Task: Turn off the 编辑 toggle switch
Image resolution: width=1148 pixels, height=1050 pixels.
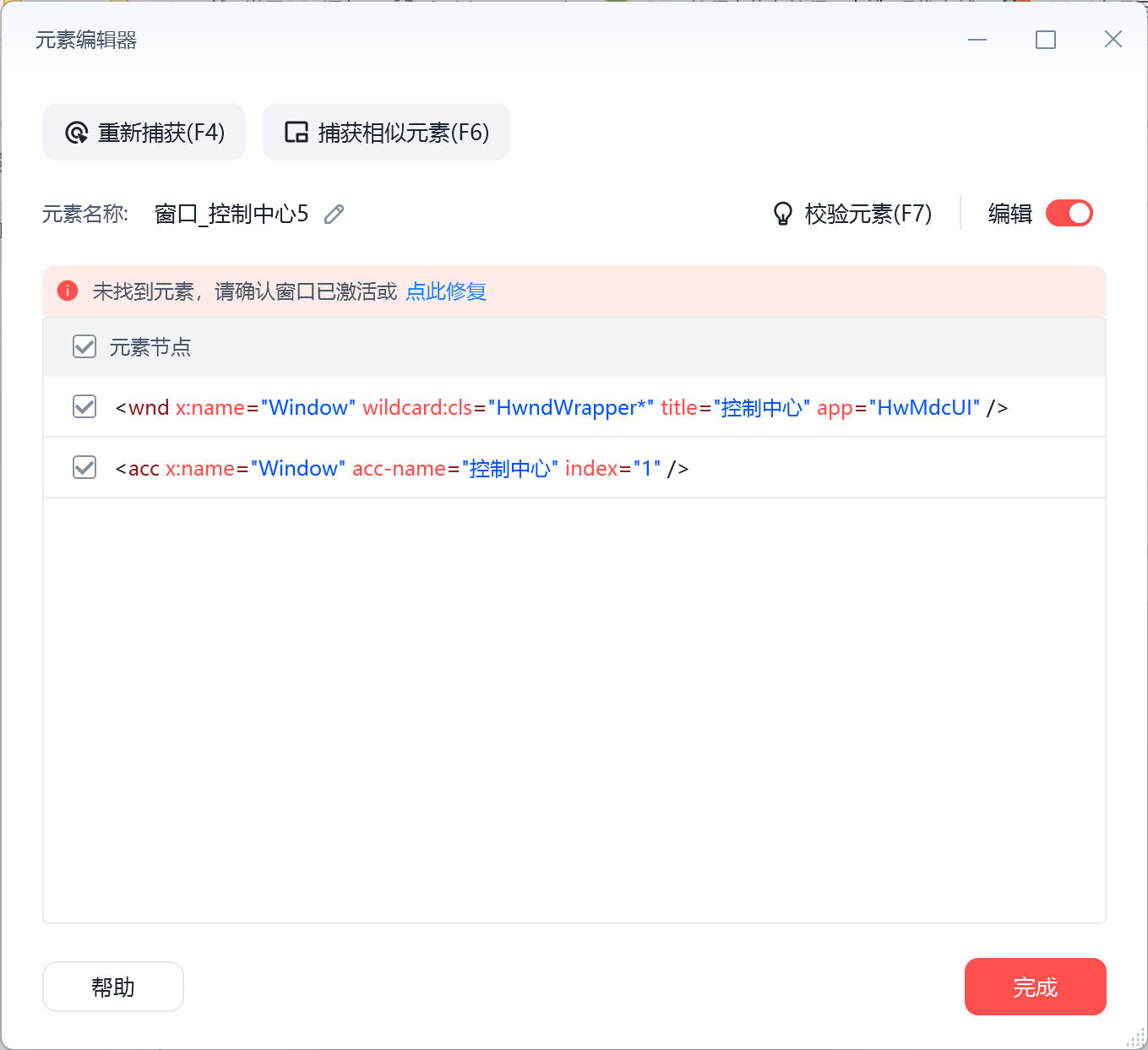Action: click(1069, 214)
